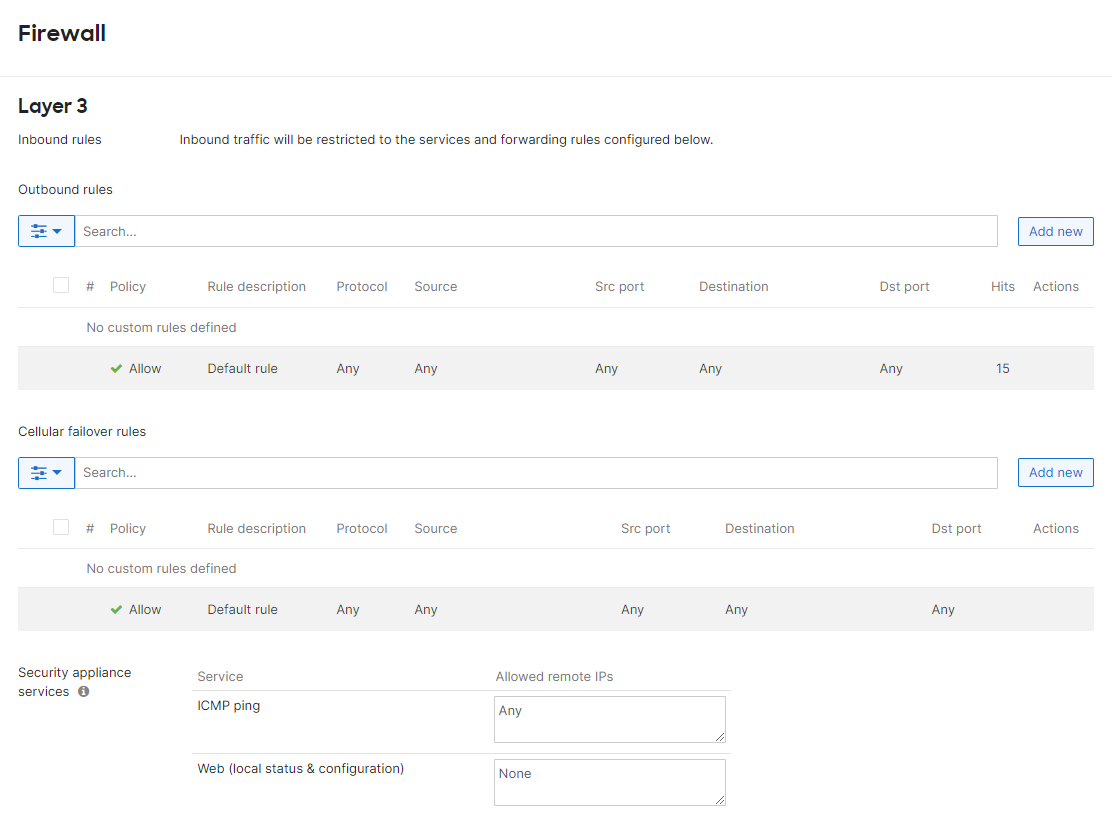Open filter options for Outbound rules
Screen dimensions: 1112x840
41,231
